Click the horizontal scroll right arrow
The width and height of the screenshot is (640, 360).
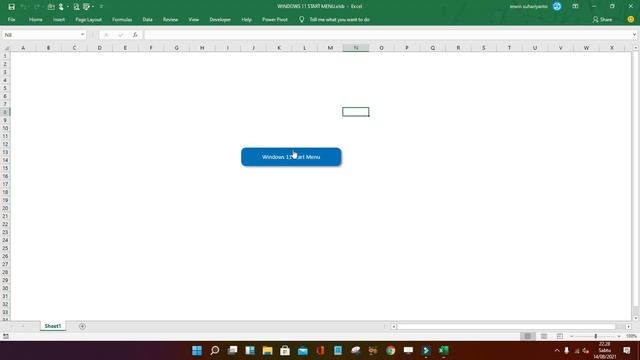628,327
